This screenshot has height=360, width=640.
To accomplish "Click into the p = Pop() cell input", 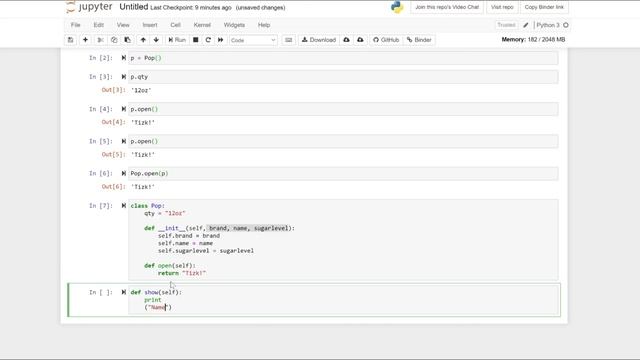I will (343, 58).
